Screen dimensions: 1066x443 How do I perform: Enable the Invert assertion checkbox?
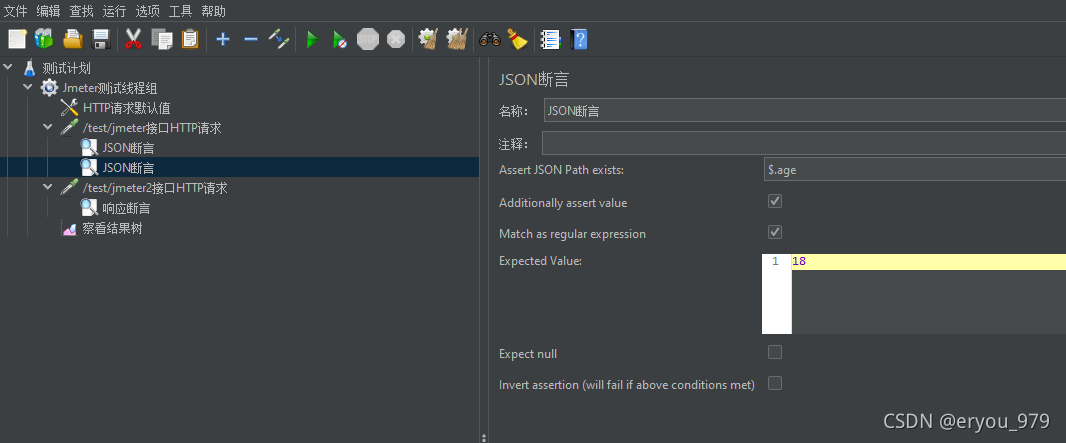775,383
